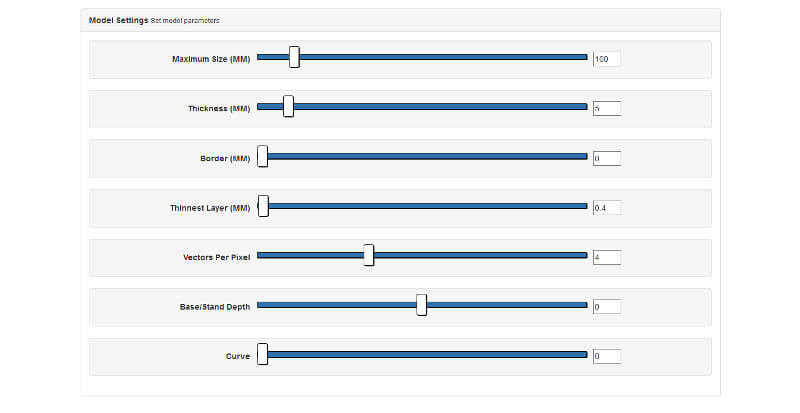Click the Border slider handle
The height and width of the screenshot is (413, 800).
[263, 157]
